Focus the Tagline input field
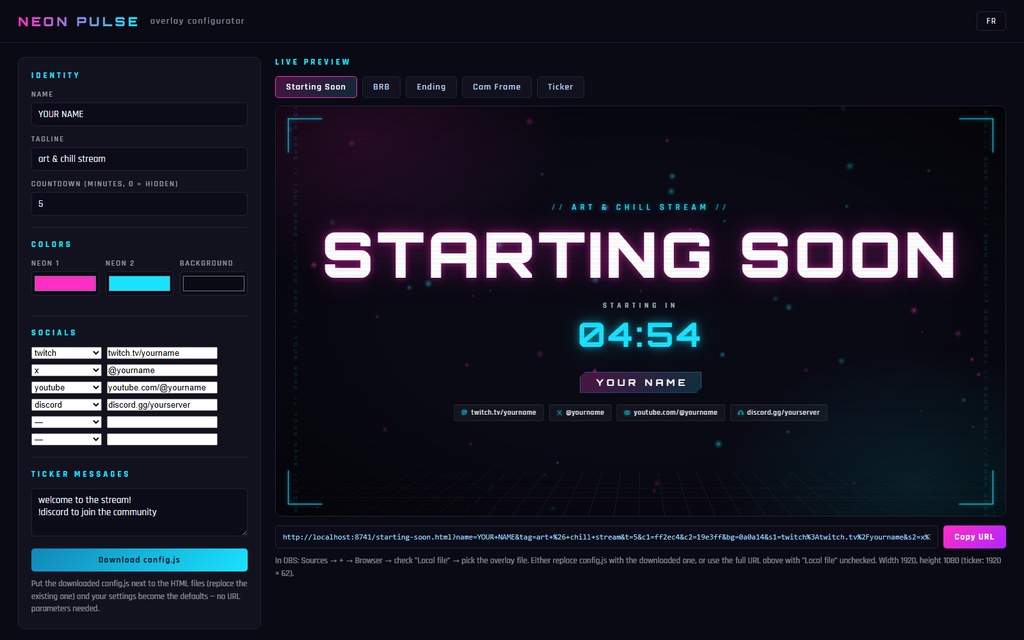The width and height of the screenshot is (1024, 640). pyautogui.click(x=139, y=159)
